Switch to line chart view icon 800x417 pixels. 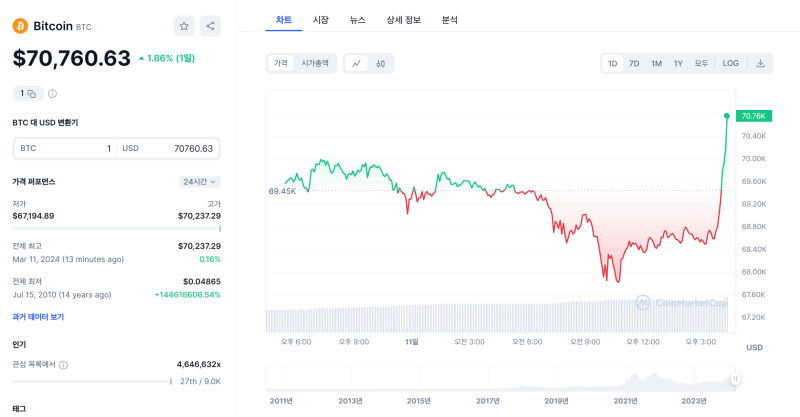coord(357,63)
